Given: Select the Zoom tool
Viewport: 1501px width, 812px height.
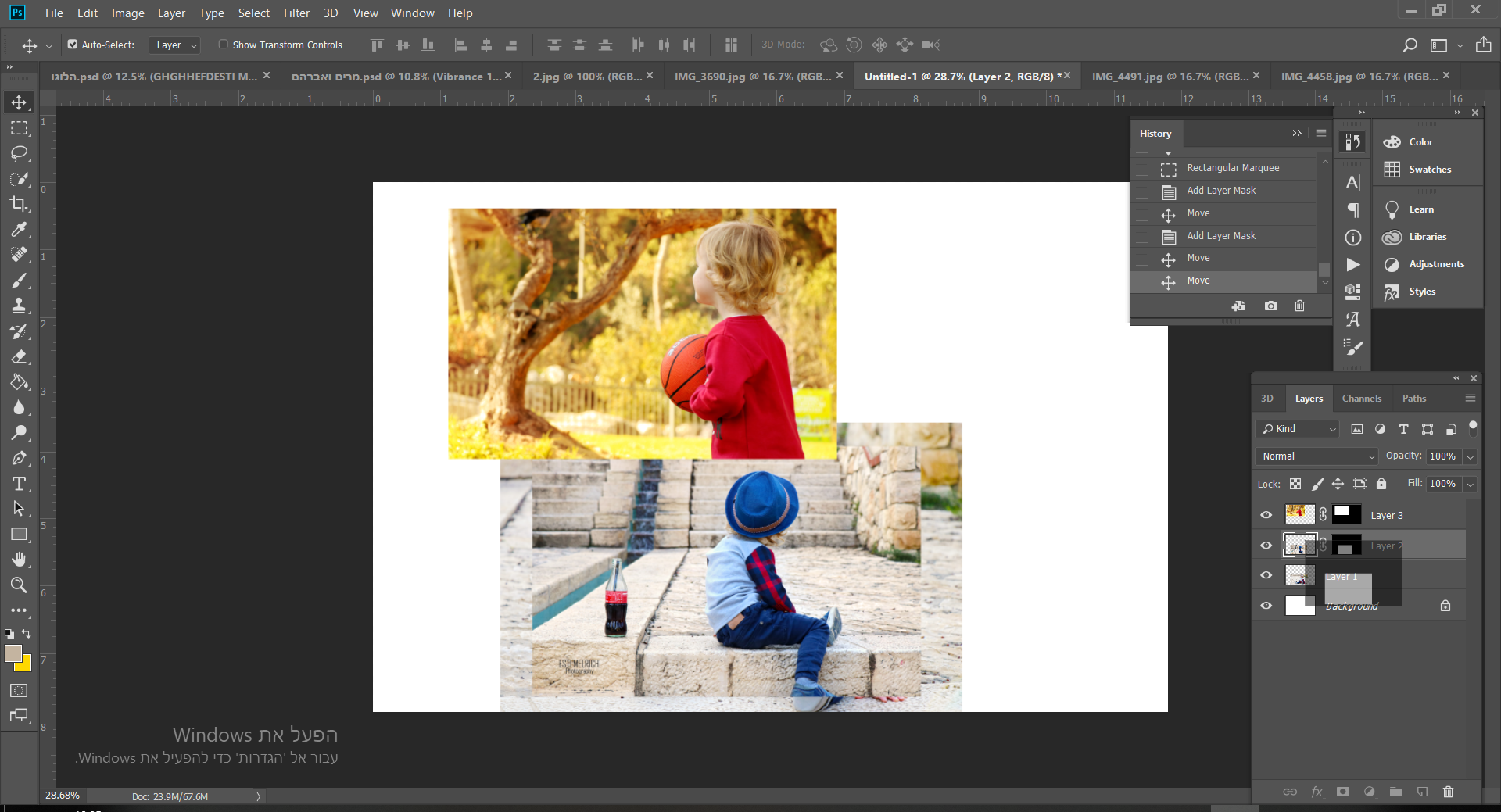Looking at the screenshot, I should click(x=19, y=585).
